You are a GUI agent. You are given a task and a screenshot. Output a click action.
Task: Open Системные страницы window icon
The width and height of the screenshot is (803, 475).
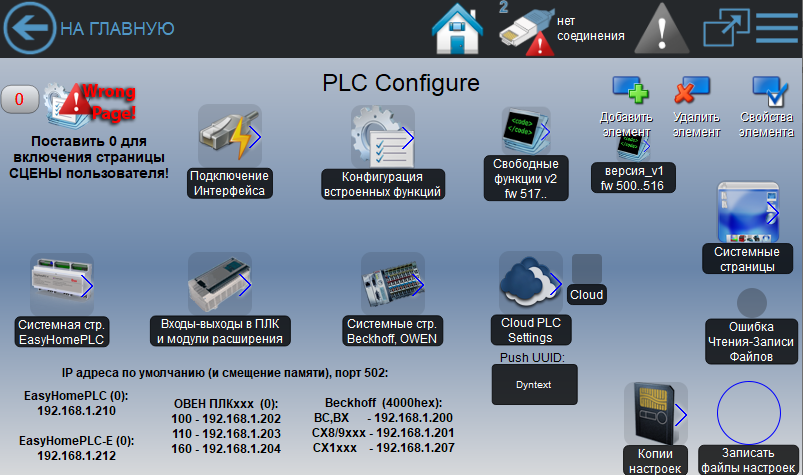[748, 213]
